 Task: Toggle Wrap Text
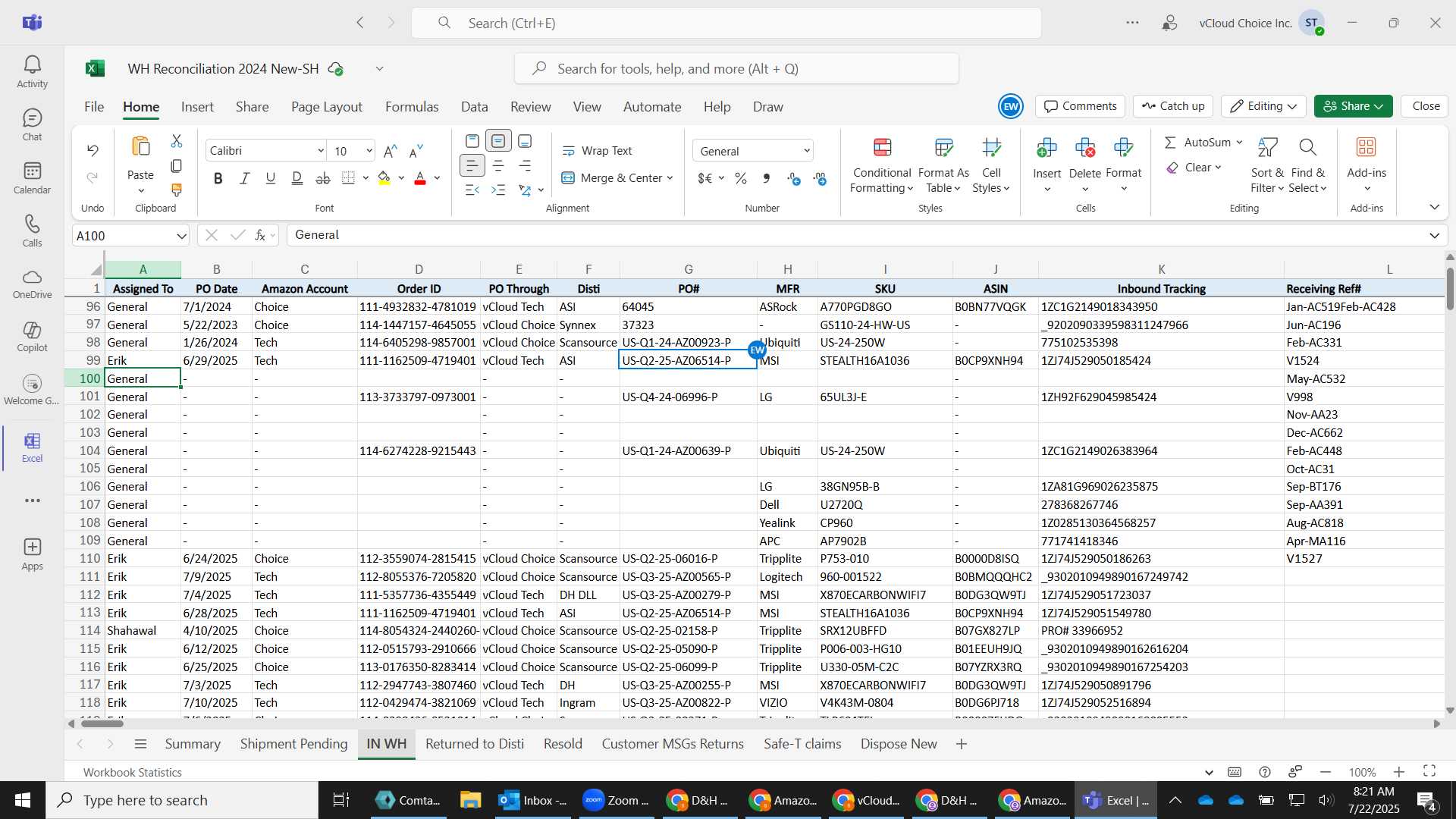pos(597,151)
